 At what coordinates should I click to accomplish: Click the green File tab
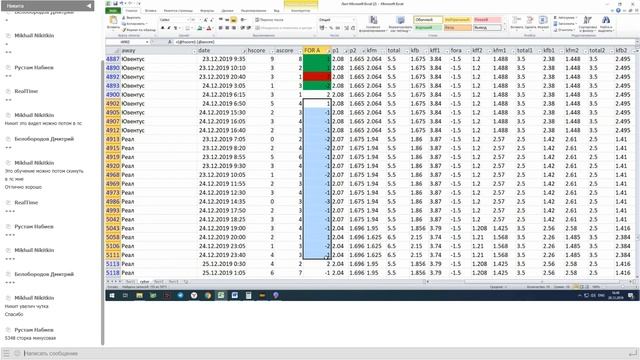click(113, 11)
